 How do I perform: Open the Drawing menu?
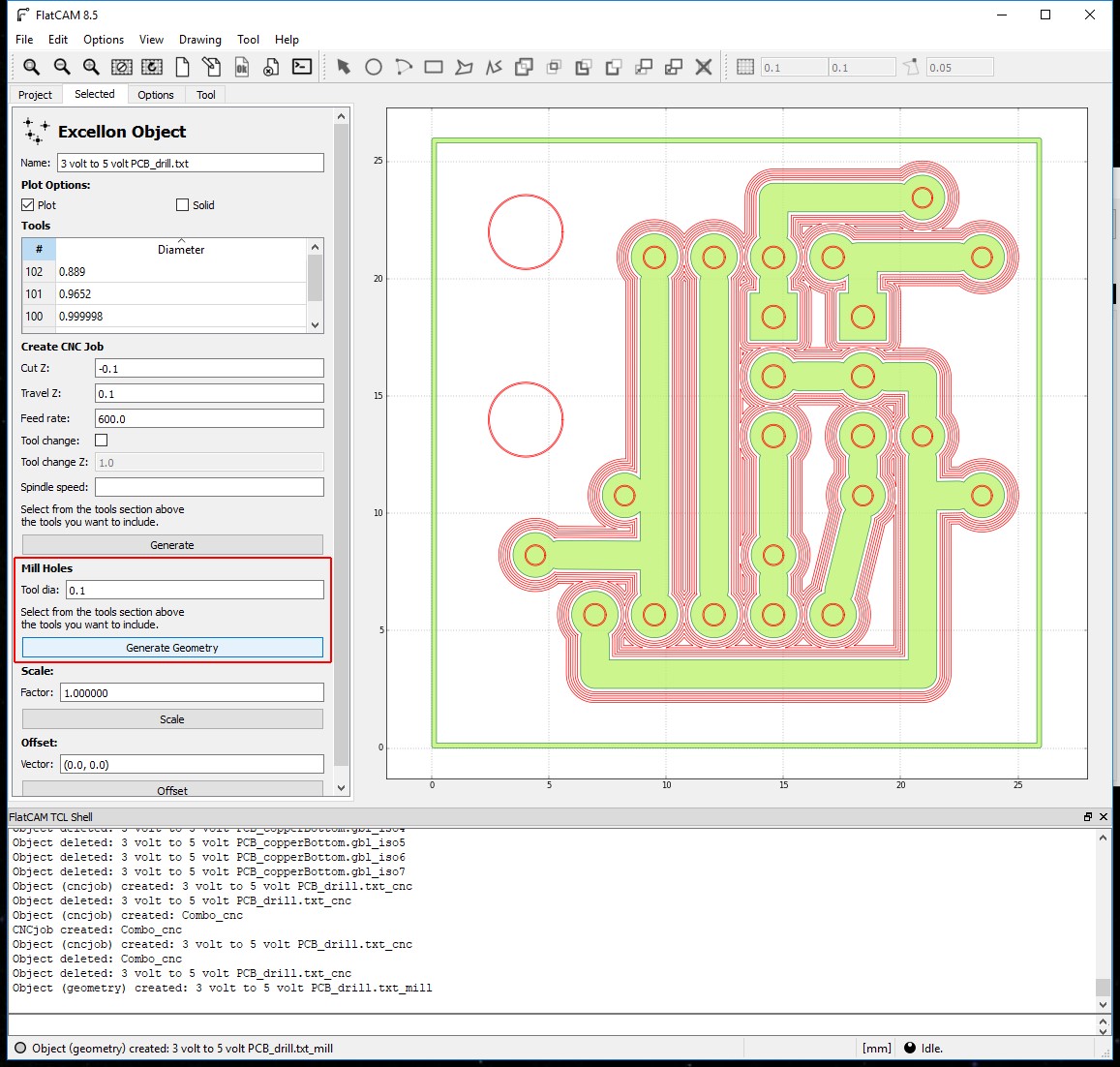coord(200,40)
